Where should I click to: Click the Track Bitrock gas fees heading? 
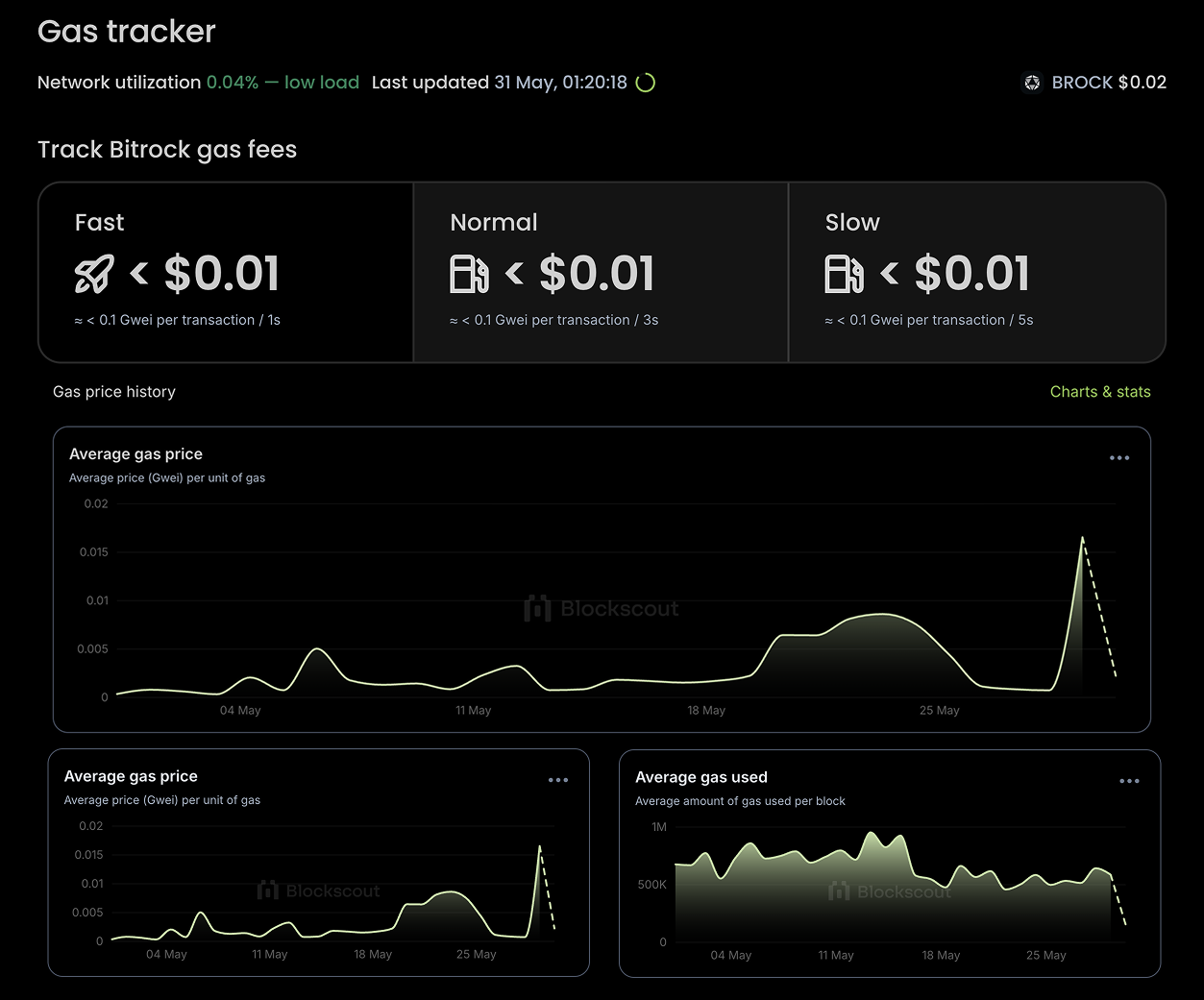167,150
